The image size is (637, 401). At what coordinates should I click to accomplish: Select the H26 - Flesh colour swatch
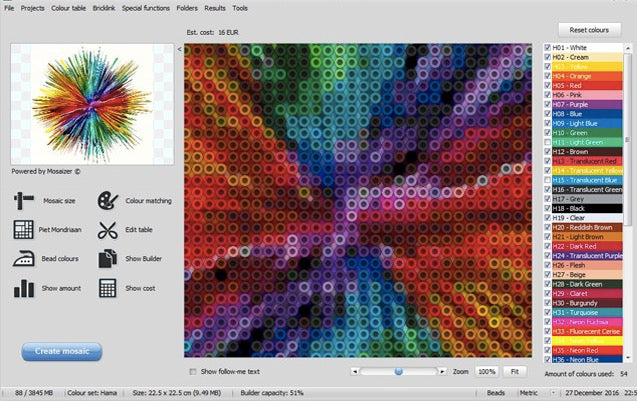point(587,265)
